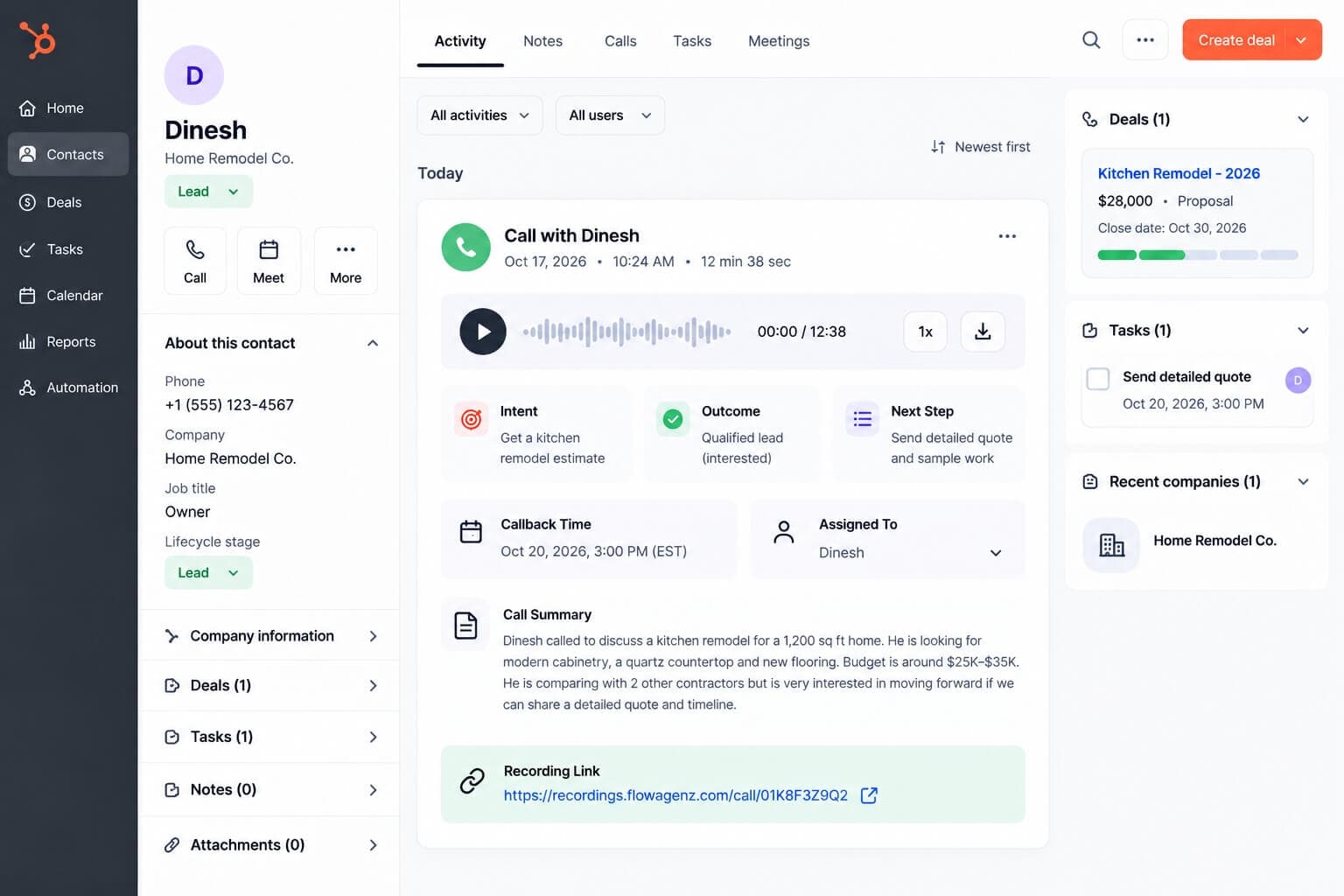Click the D avatar on the task

(x=1298, y=381)
